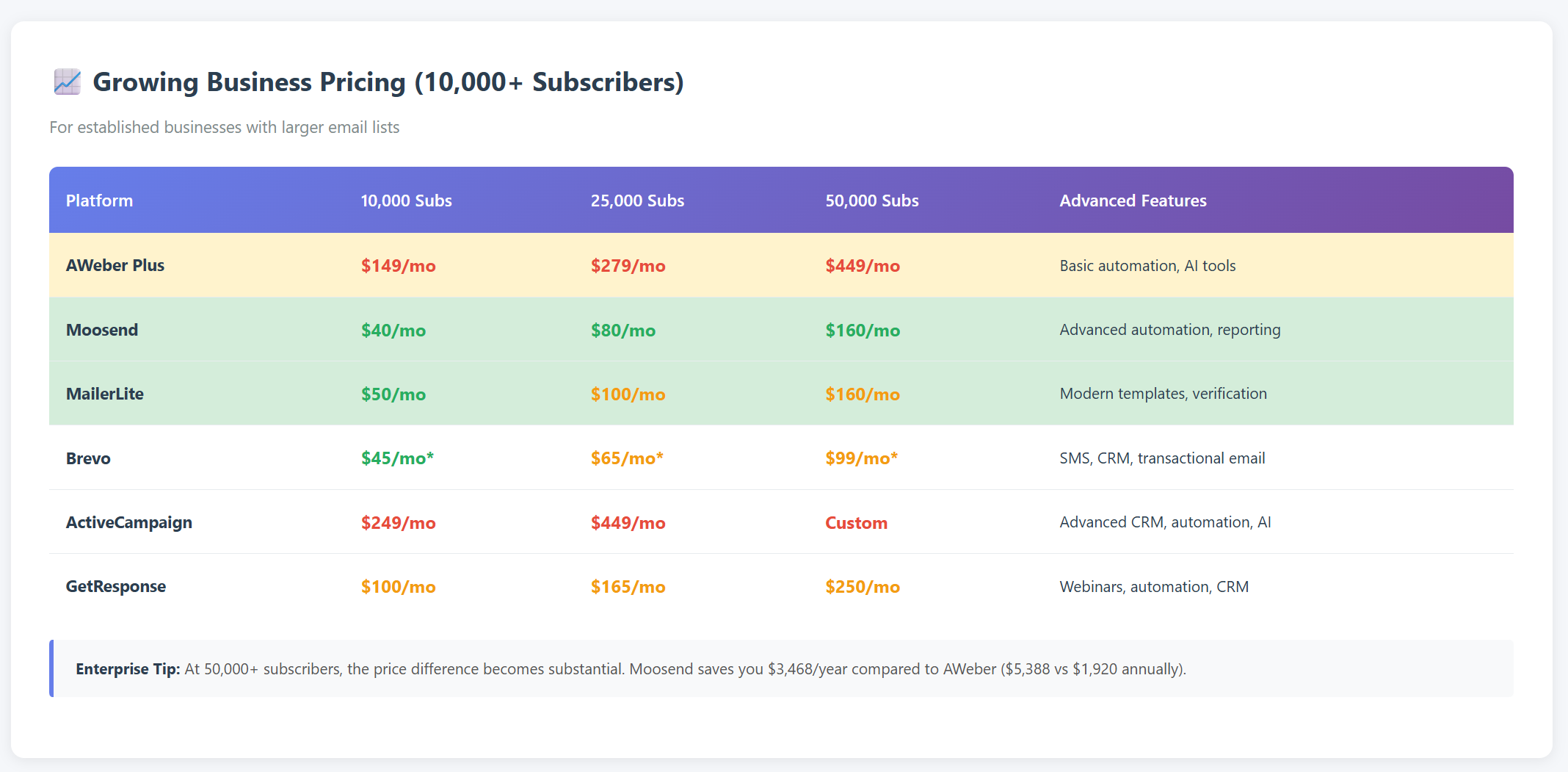This screenshot has width=1568, height=772.
Task: Select Moosend's $40/mo price
Action: 393,331
